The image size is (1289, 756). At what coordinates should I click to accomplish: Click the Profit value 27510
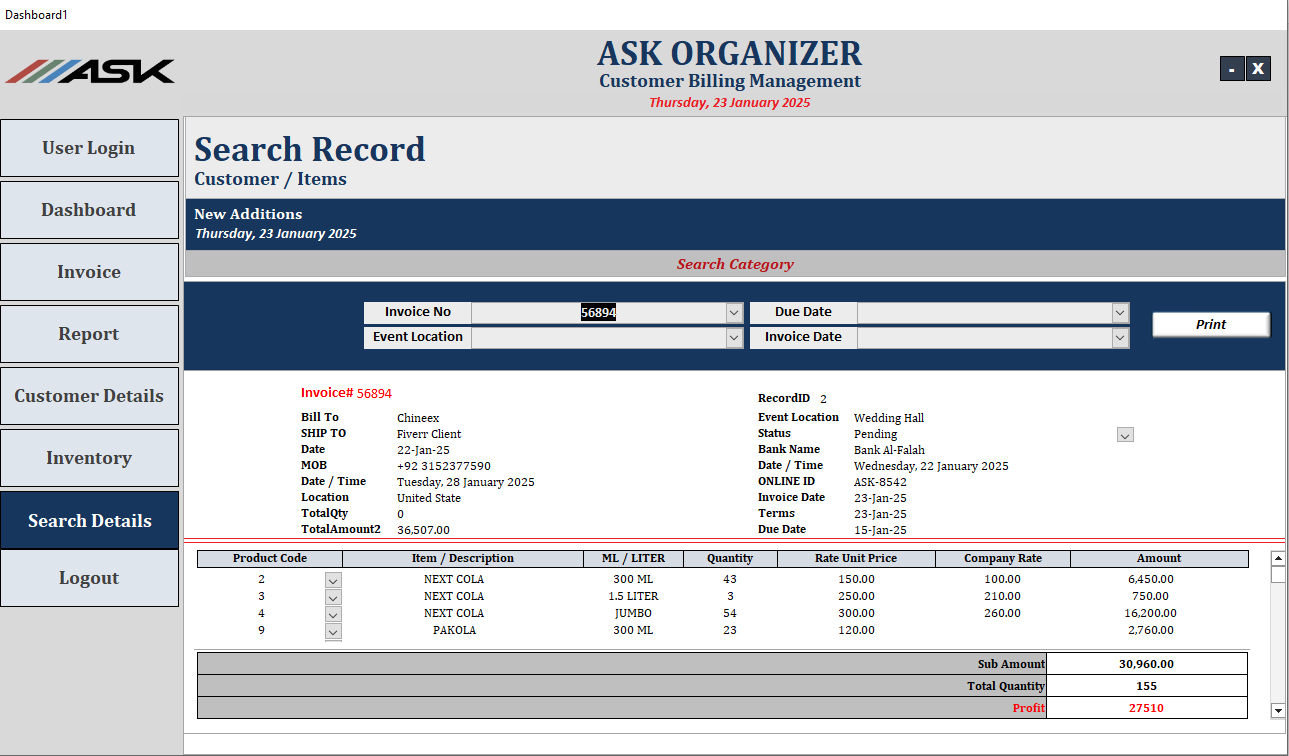tap(1147, 708)
